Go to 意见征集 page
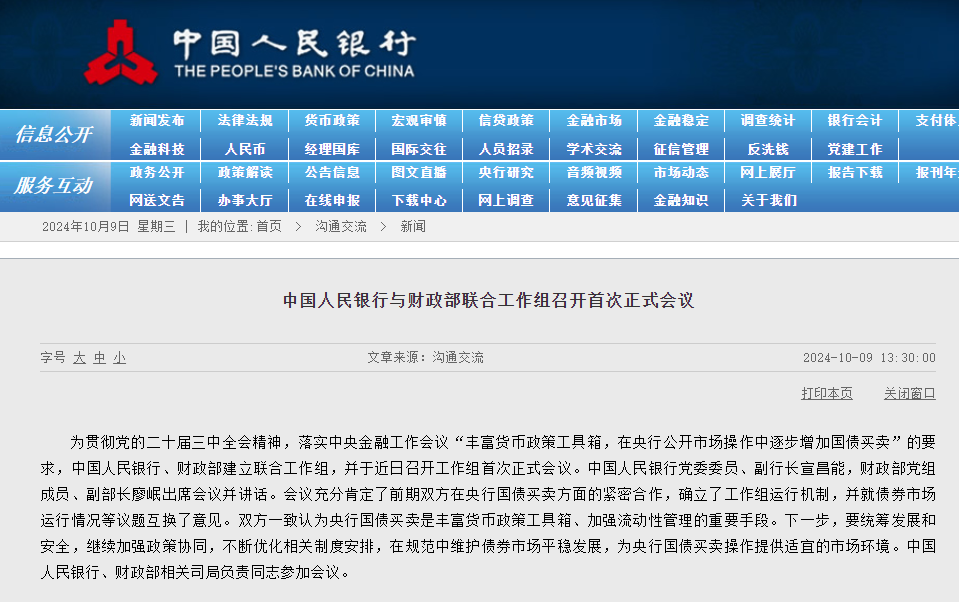 point(594,200)
